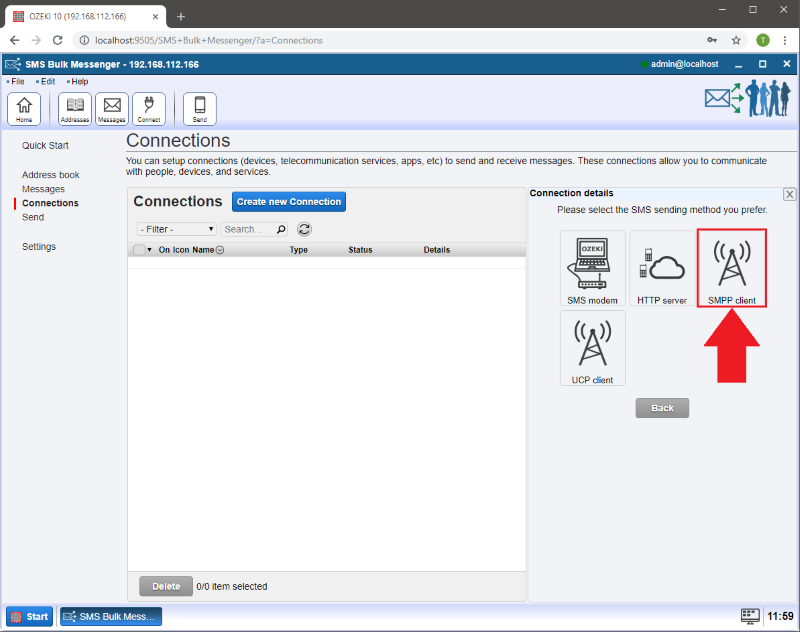
Task: Select the SMS modem connection type
Action: point(593,268)
